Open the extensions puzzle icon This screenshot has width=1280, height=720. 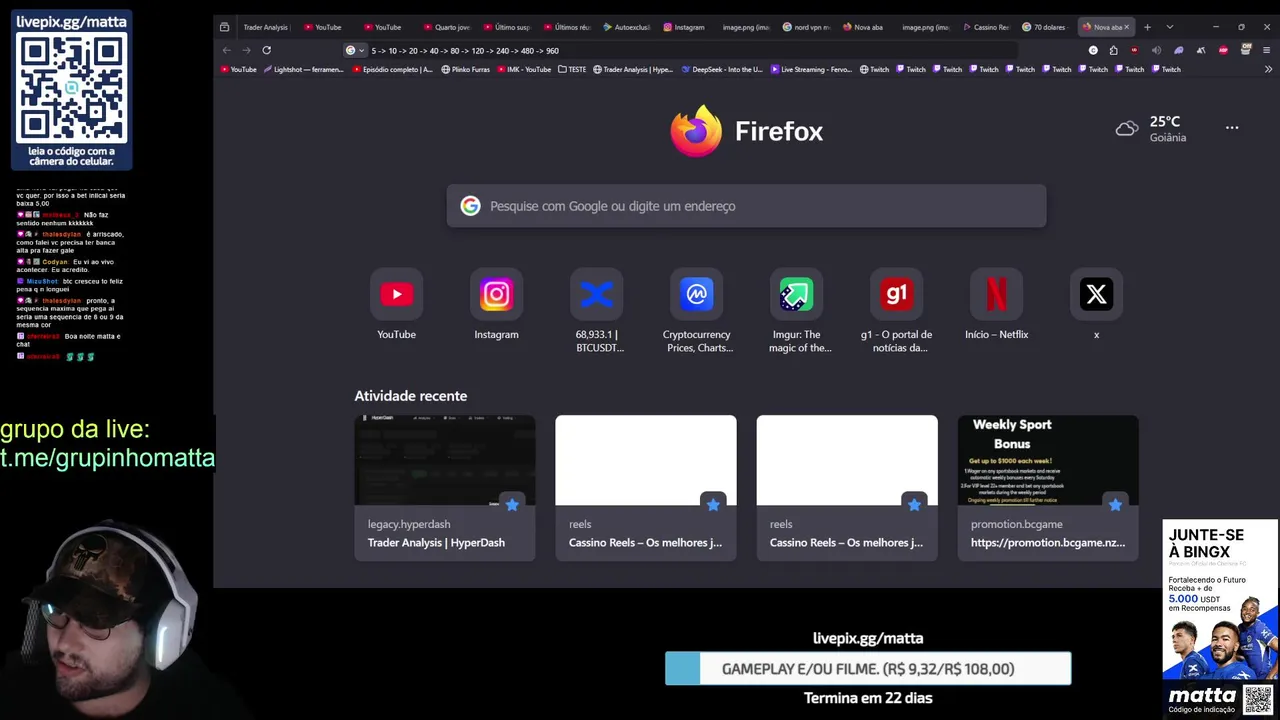tap(1113, 50)
